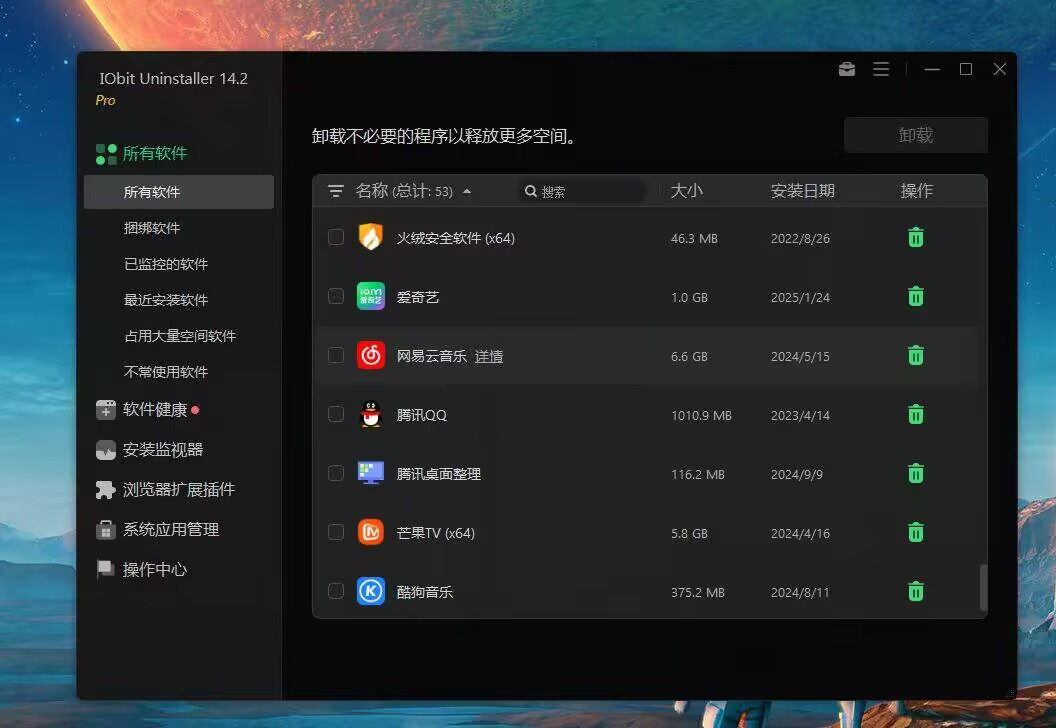The width and height of the screenshot is (1056, 728).
Task: Click the 所有软件 green grid icon
Action: (106, 154)
